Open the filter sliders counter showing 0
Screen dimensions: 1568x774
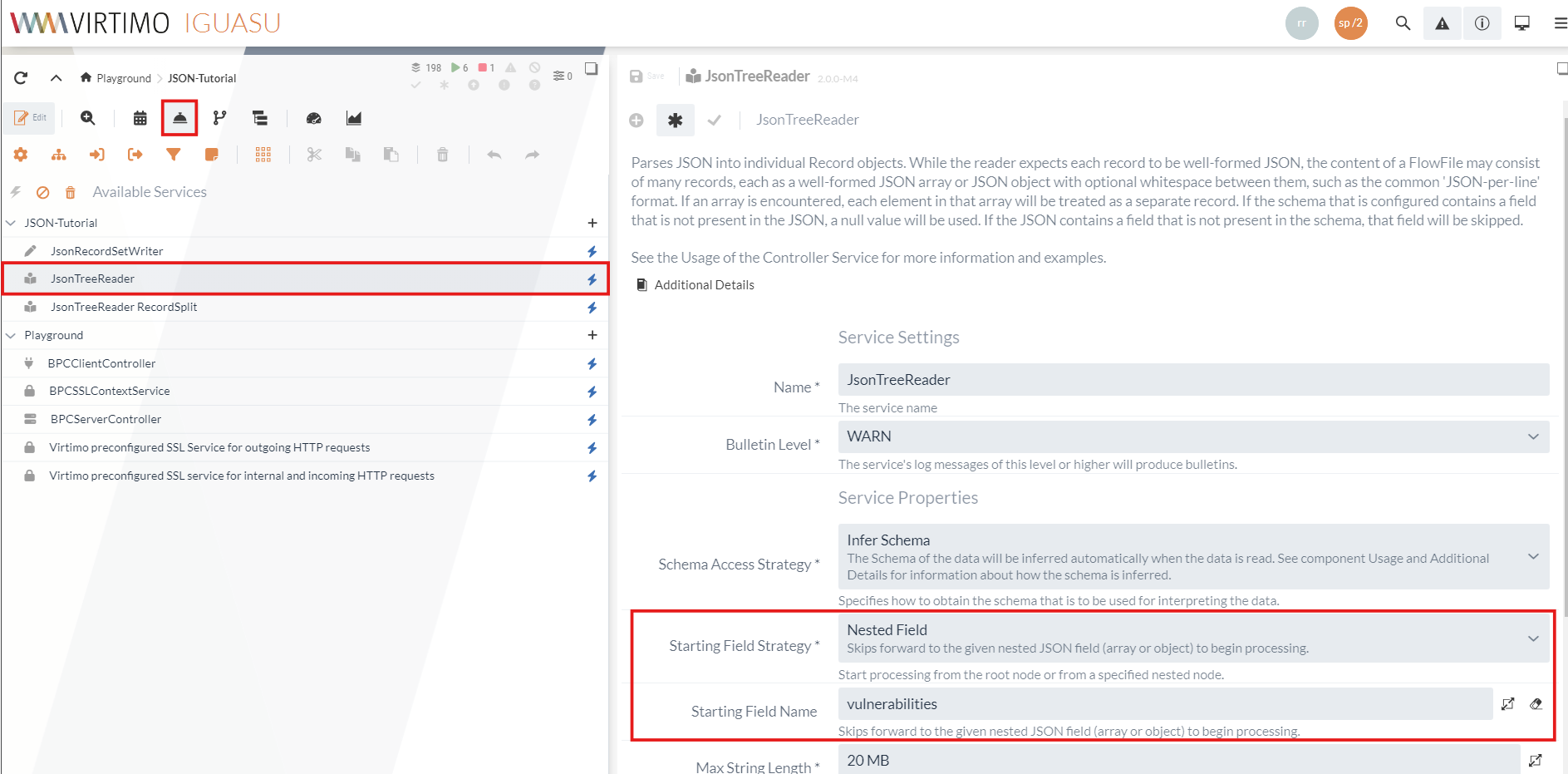tap(563, 76)
